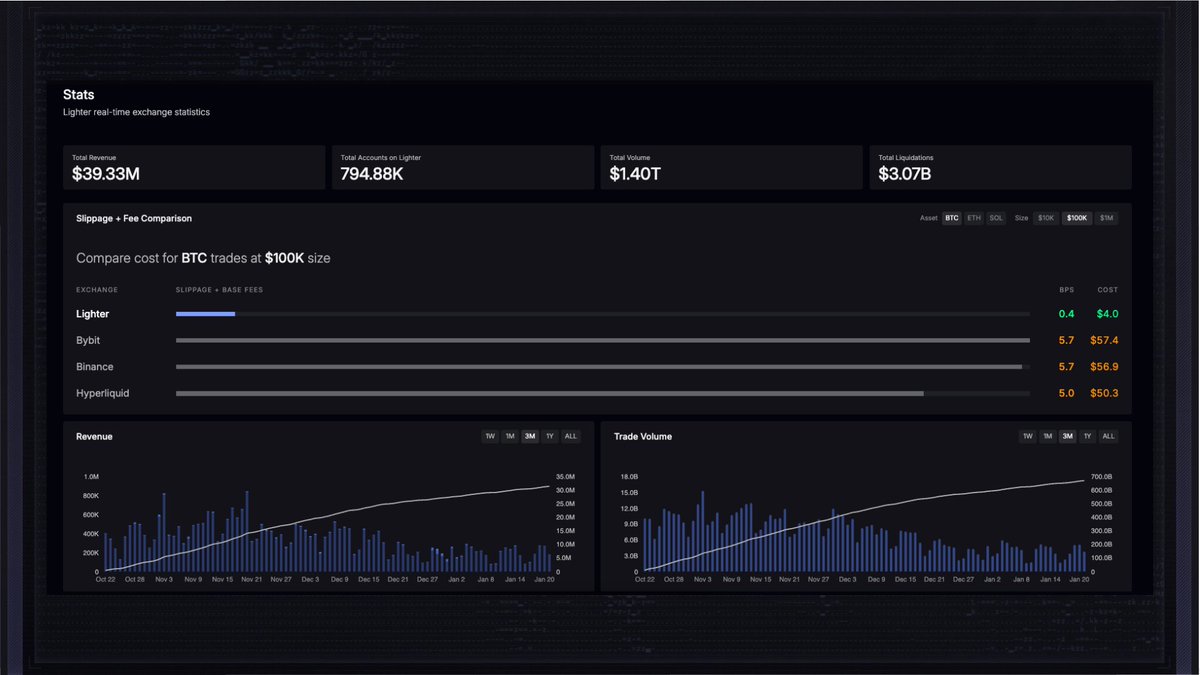Click the Revenue chart title
Viewport: 1200px width, 675px height.
[x=94, y=436]
